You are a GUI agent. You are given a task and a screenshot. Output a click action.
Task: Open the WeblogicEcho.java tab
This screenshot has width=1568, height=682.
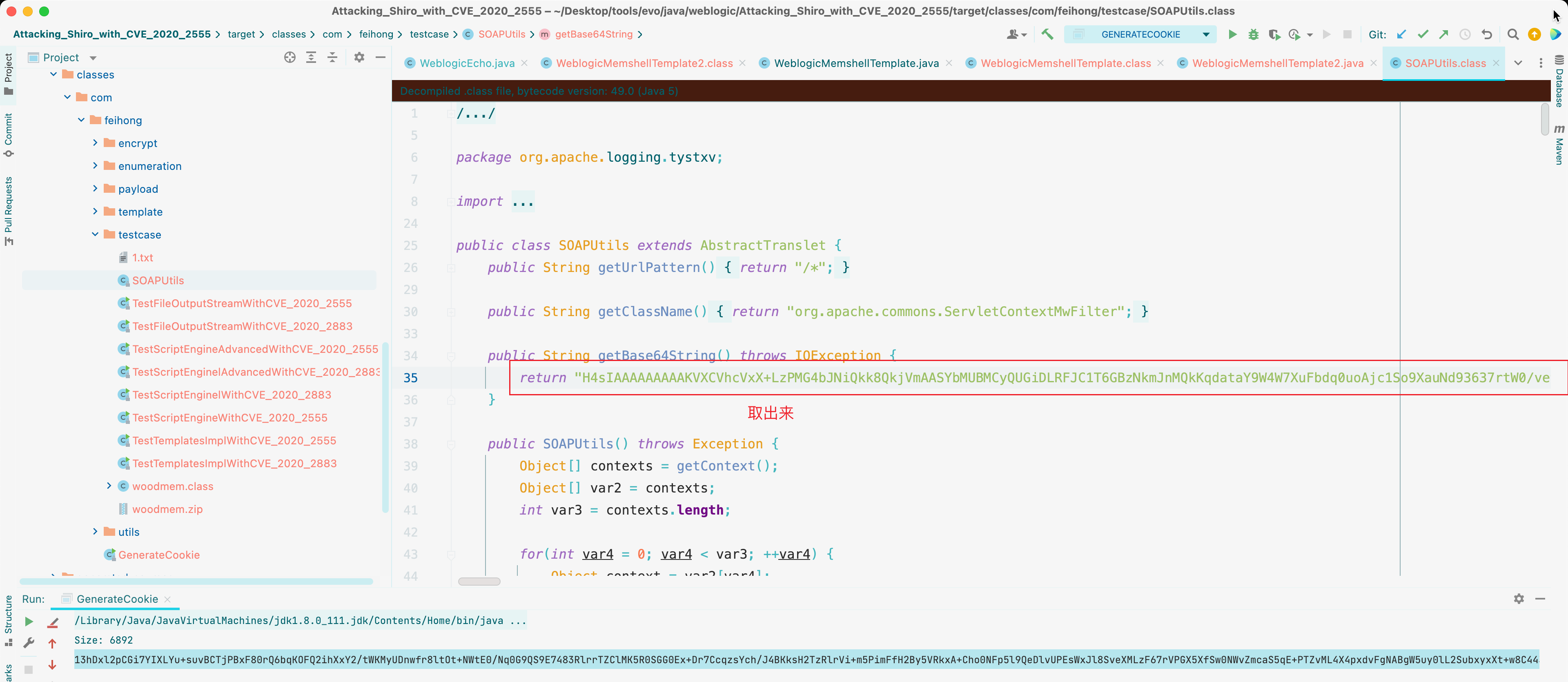click(x=466, y=63)
